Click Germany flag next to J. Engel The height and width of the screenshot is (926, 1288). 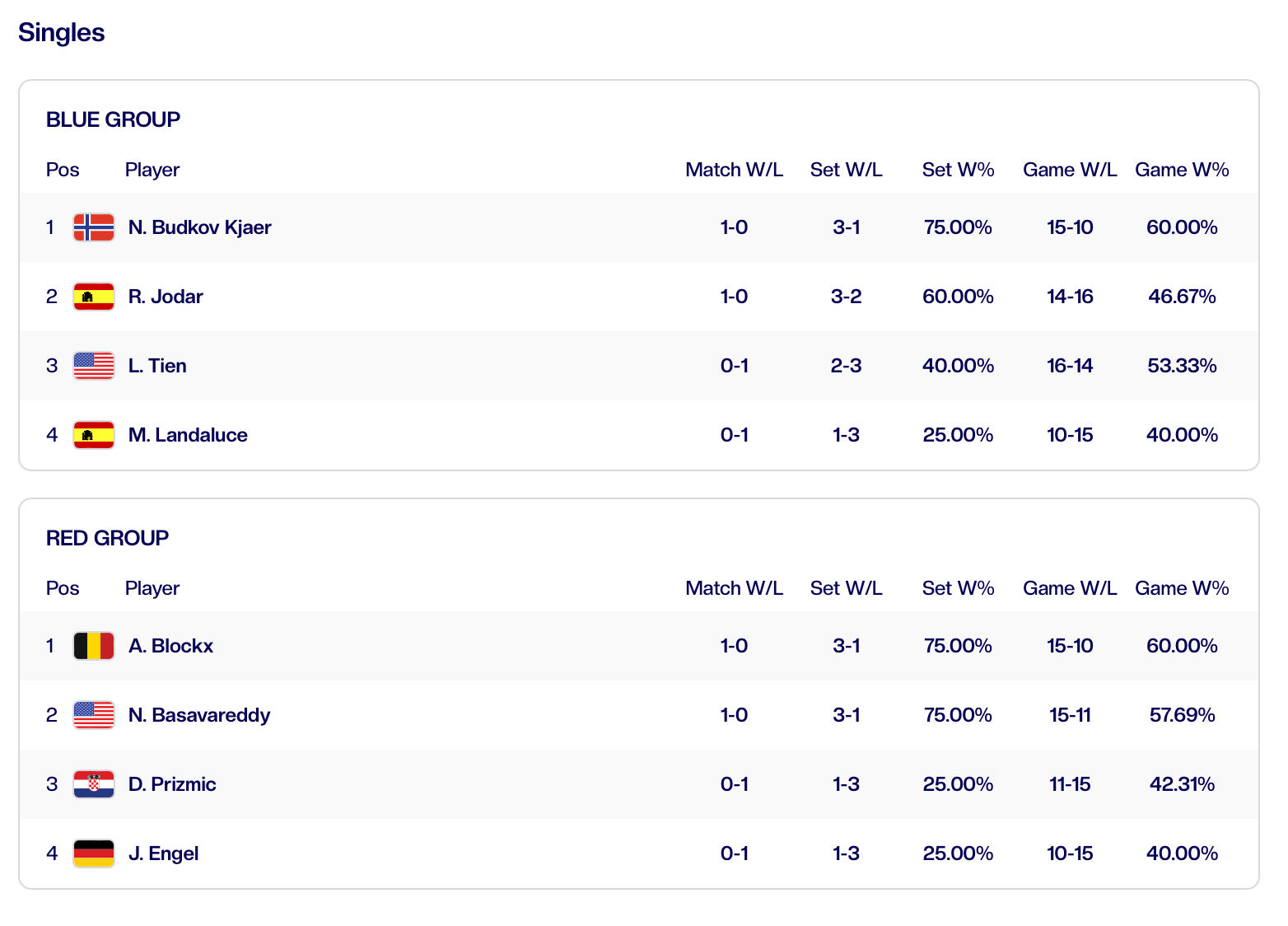(93, 854)
